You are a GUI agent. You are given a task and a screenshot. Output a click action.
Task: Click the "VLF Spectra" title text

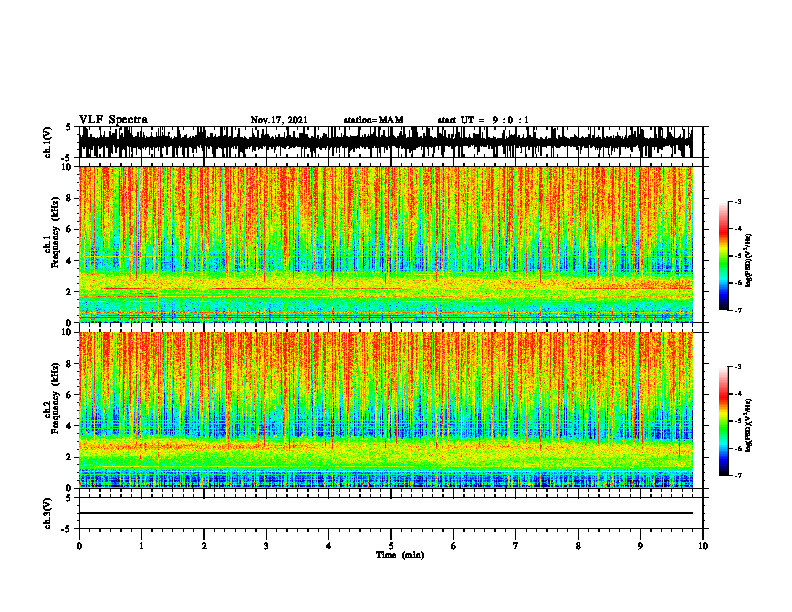pos(113,120)
